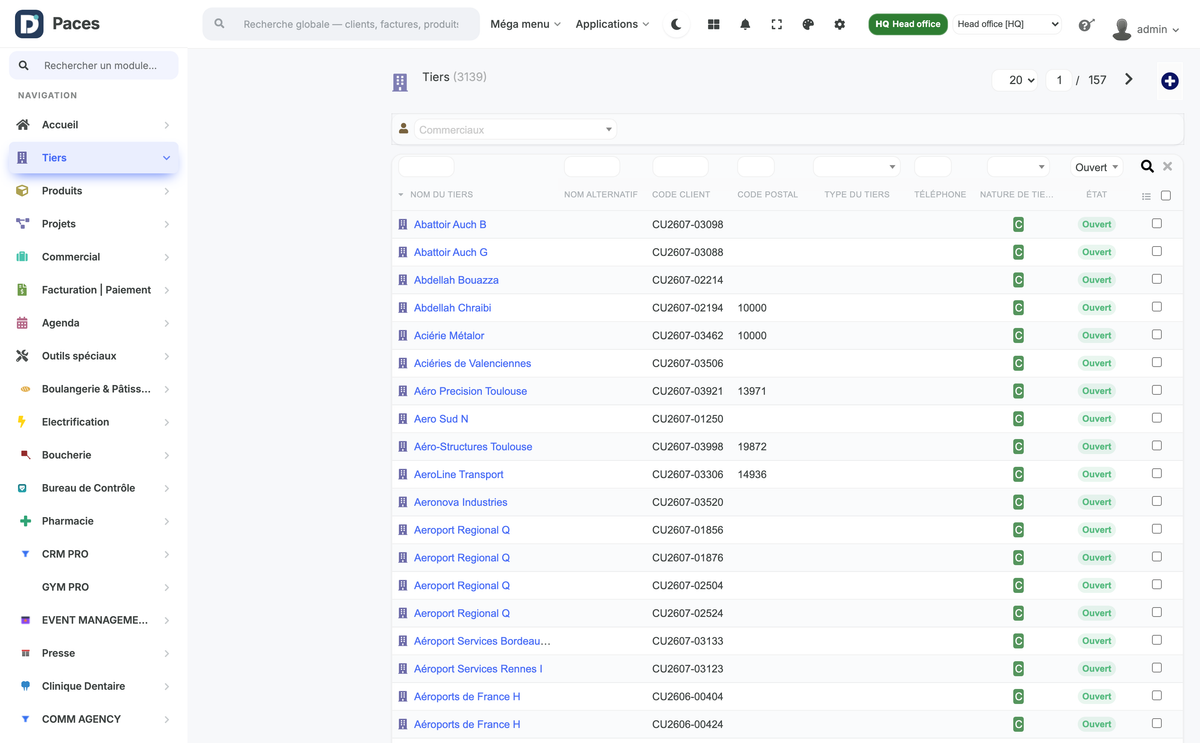Click Commercial icon in sidebar

(22, 257)
